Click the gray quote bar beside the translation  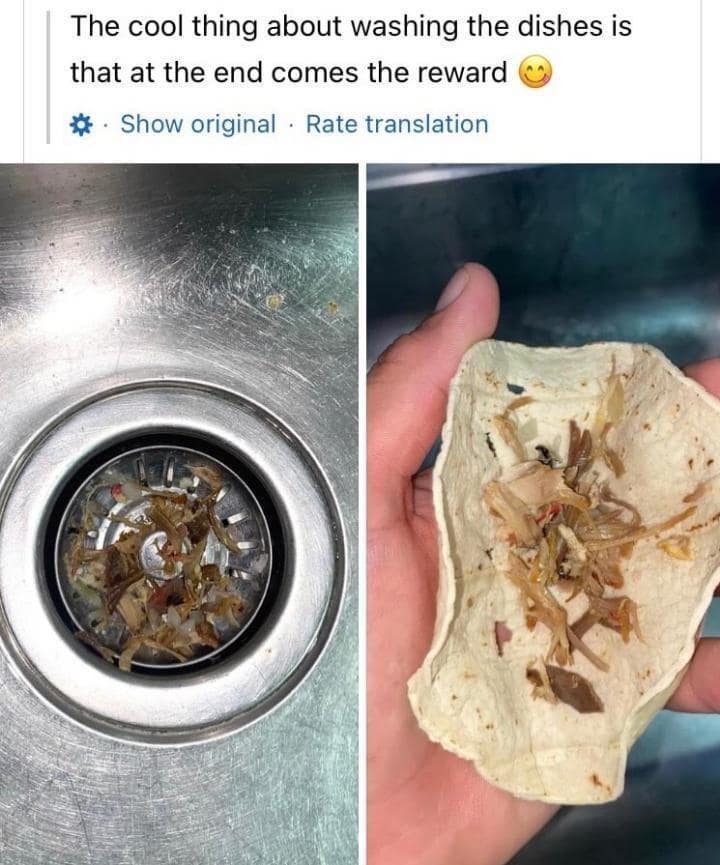(x=49, y=76)
